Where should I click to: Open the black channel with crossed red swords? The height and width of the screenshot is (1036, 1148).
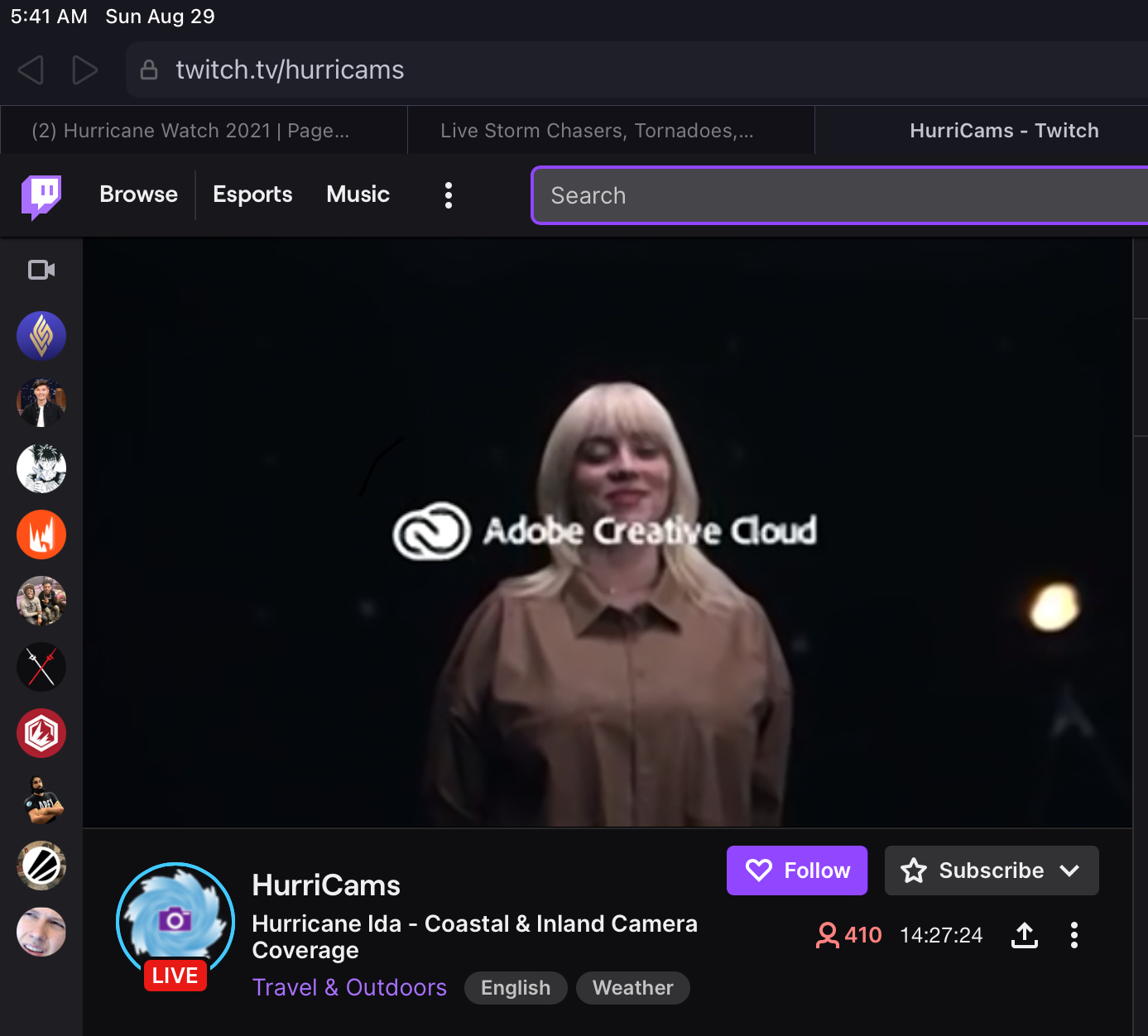[41, 667]
